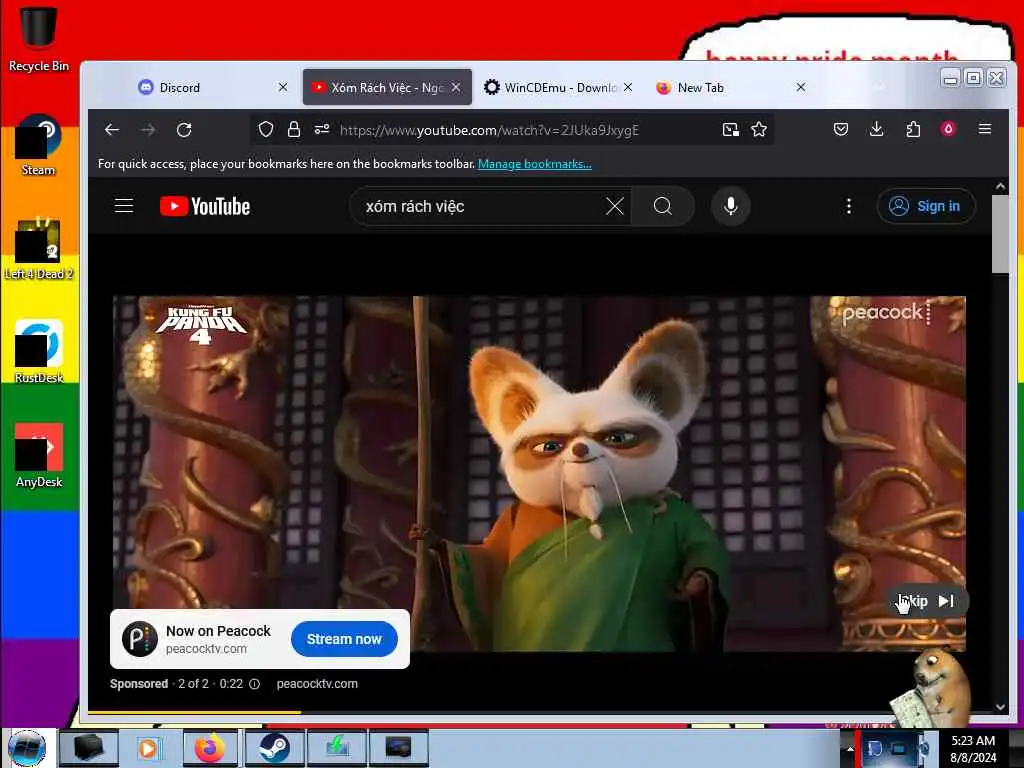1024x768 pixels.
Task: Click the scrollbar down arrow
Action: 1000,707
